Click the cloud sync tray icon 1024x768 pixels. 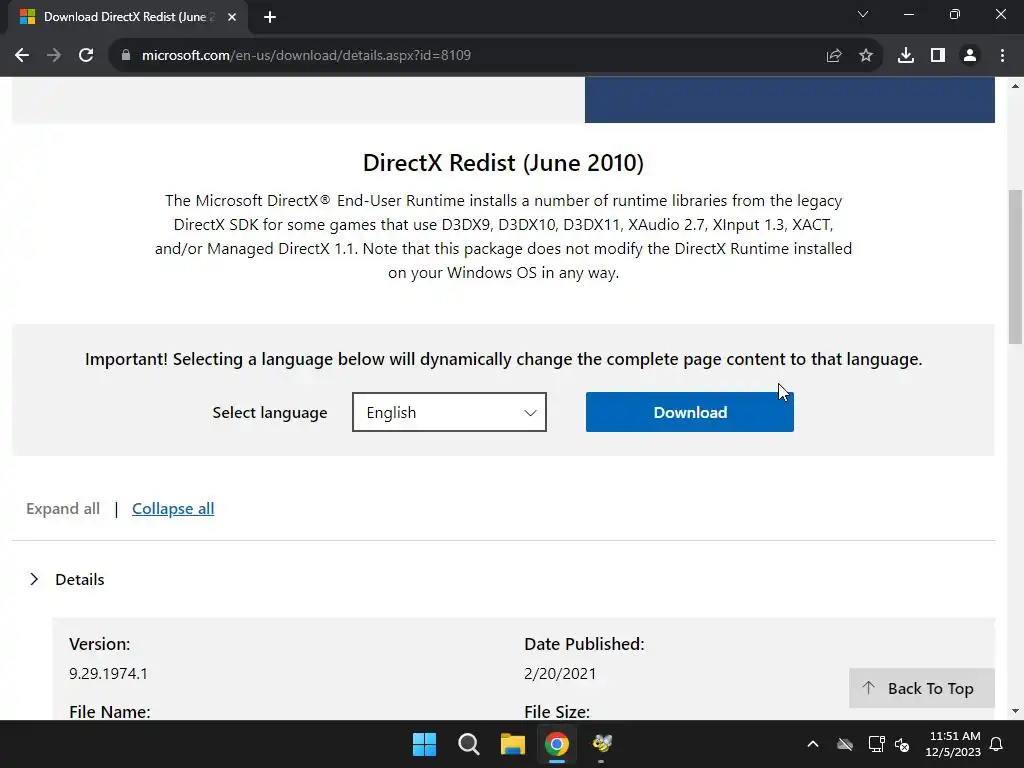click(x=845, y=744)
